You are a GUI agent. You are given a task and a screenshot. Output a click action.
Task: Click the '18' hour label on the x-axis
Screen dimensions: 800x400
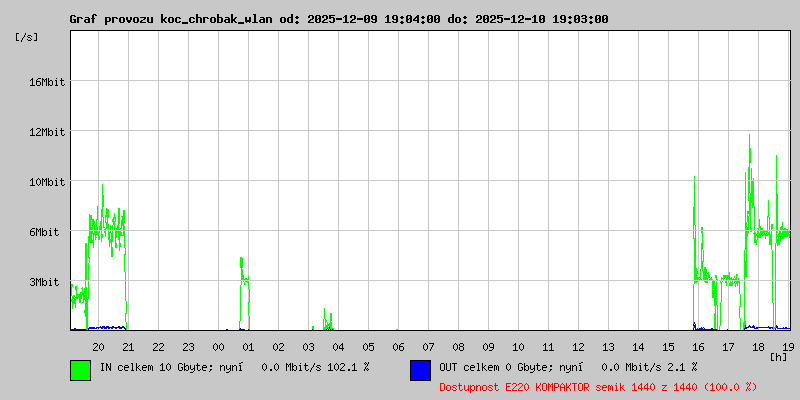(758, 347)
